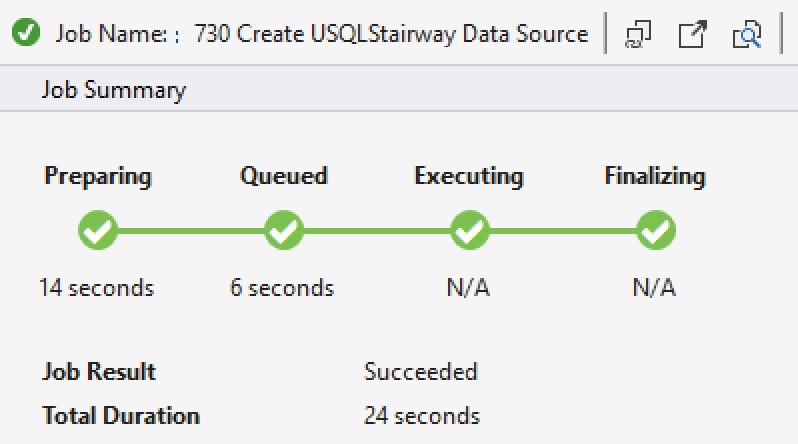798x444 pixels.
Task: Select the Executing stage checkmark
Action: click(x=469, y=232)
